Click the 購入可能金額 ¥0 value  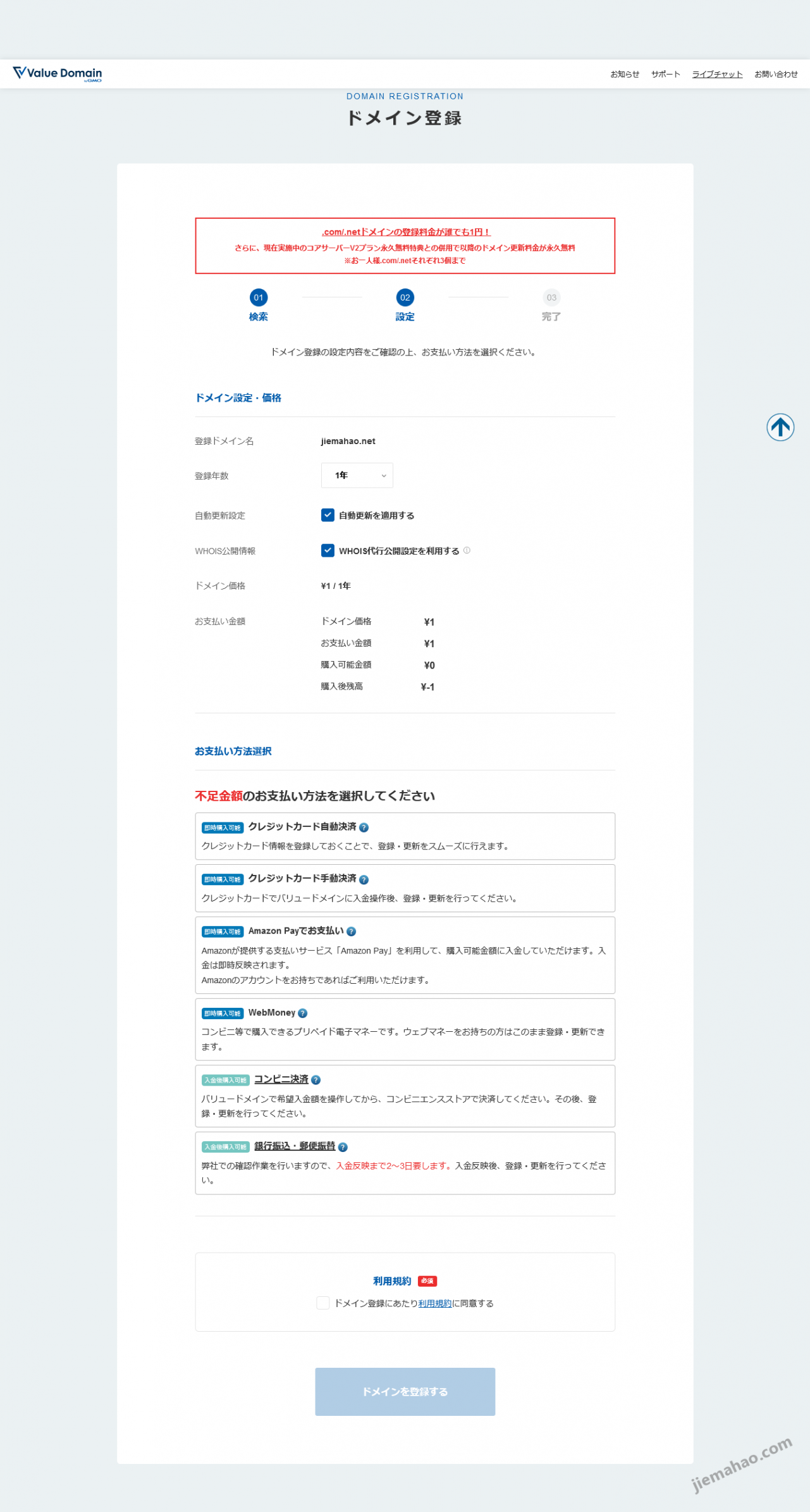tap(429, 666)
